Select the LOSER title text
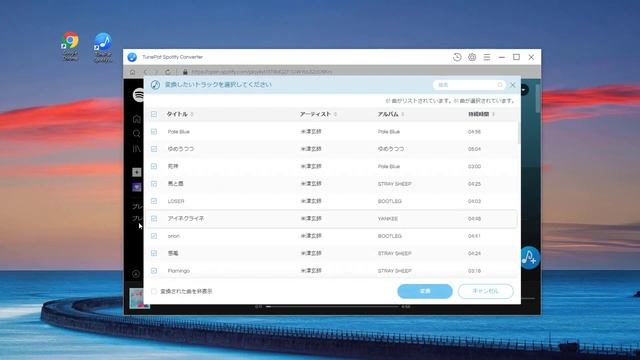Image resolution: width=640 pixels, height=360 pixels. click(x=176, y=201)
